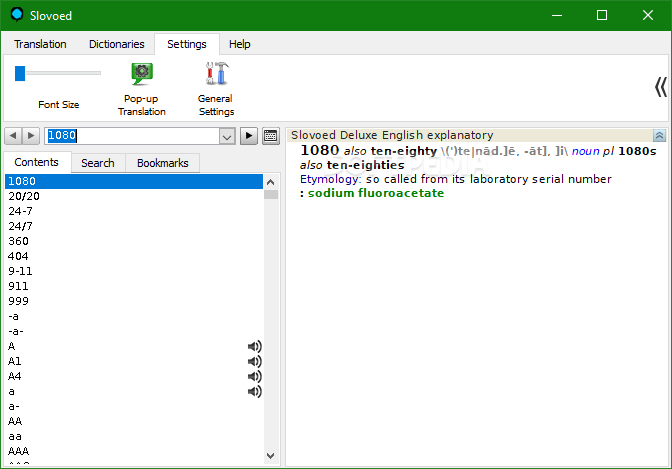
Task: Collapse the ribbon with double chevron
Action: point(660,87)
